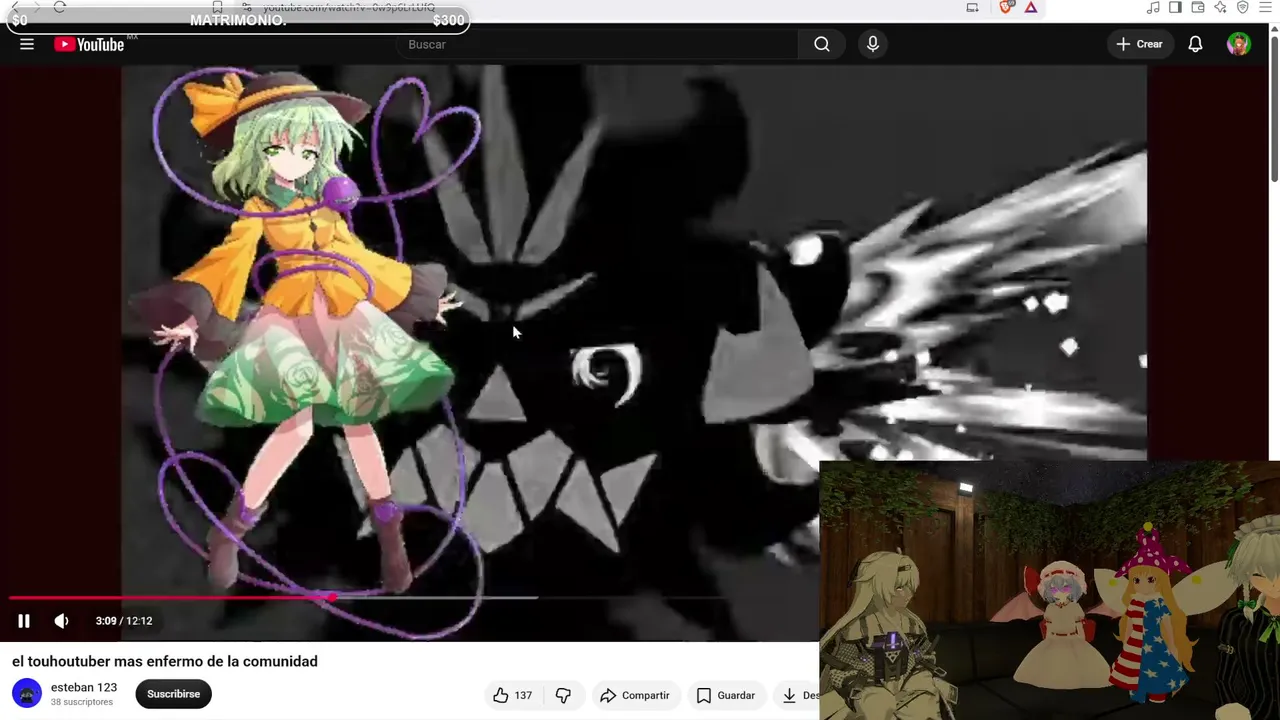Open the browser media control music icon
Viewport: 1280px width, 720px height.
pyautogui.click(x=1153, y=8)
